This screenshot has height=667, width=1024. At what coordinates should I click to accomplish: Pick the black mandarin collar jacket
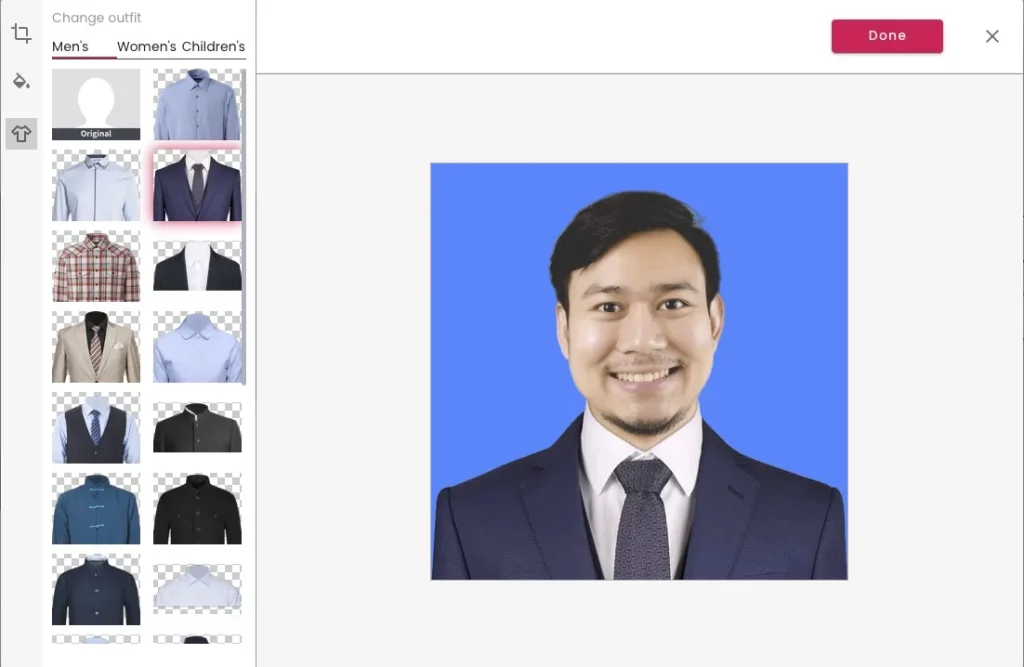point(197,428)
